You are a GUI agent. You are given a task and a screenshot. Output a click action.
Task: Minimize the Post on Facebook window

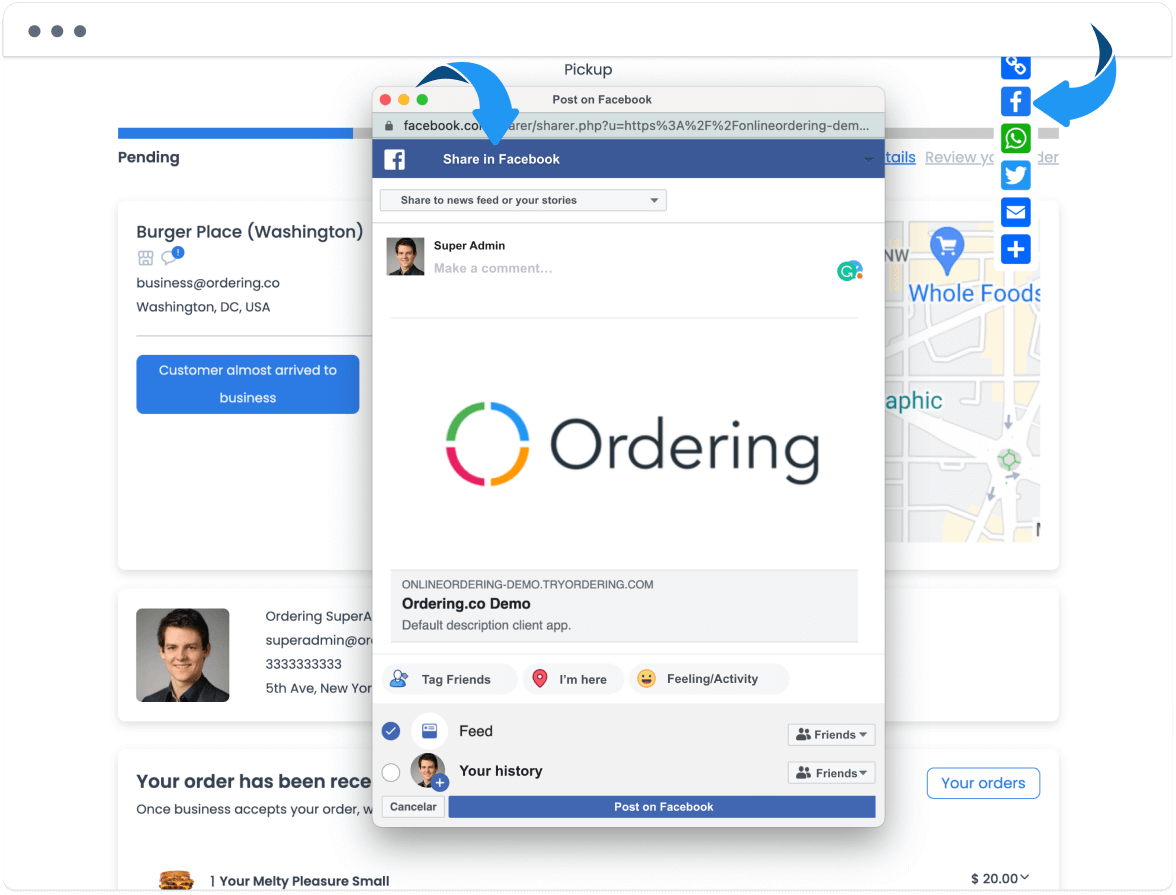tap(404, 100)
